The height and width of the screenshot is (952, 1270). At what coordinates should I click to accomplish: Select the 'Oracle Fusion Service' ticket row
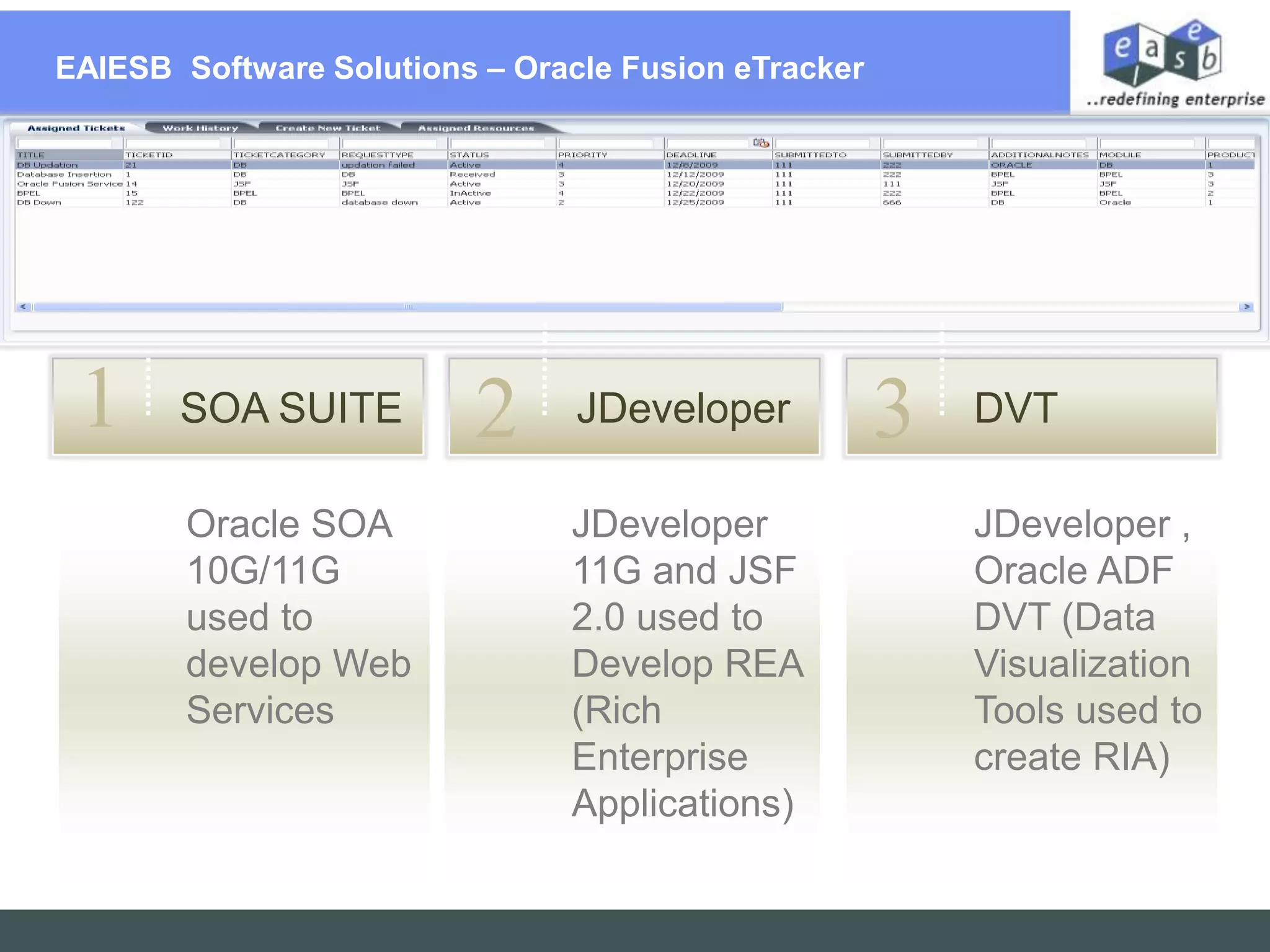[x=635, y=184]
